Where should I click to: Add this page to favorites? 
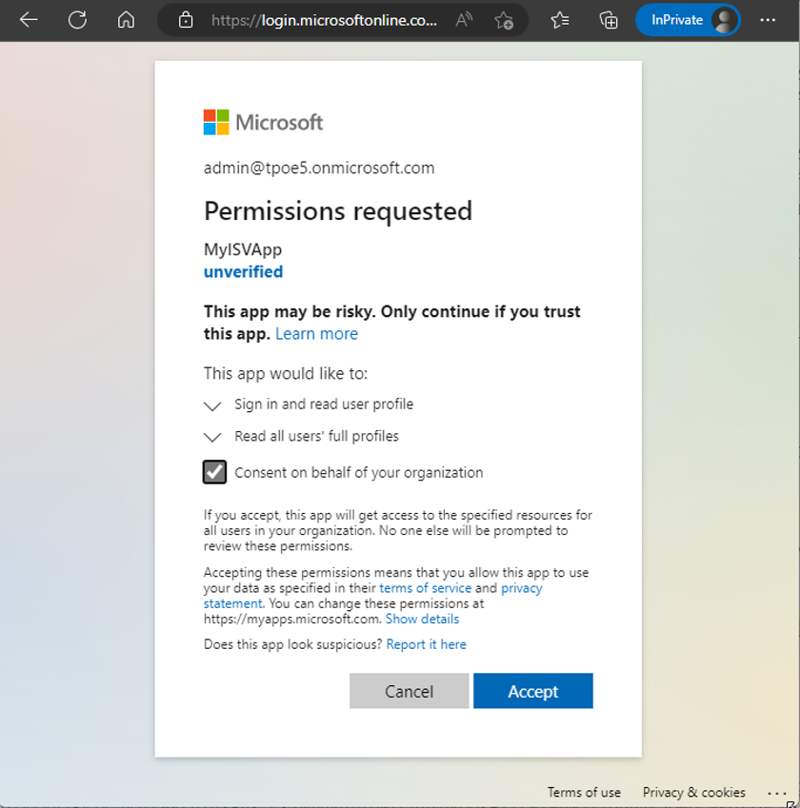(x=503, y=20)
